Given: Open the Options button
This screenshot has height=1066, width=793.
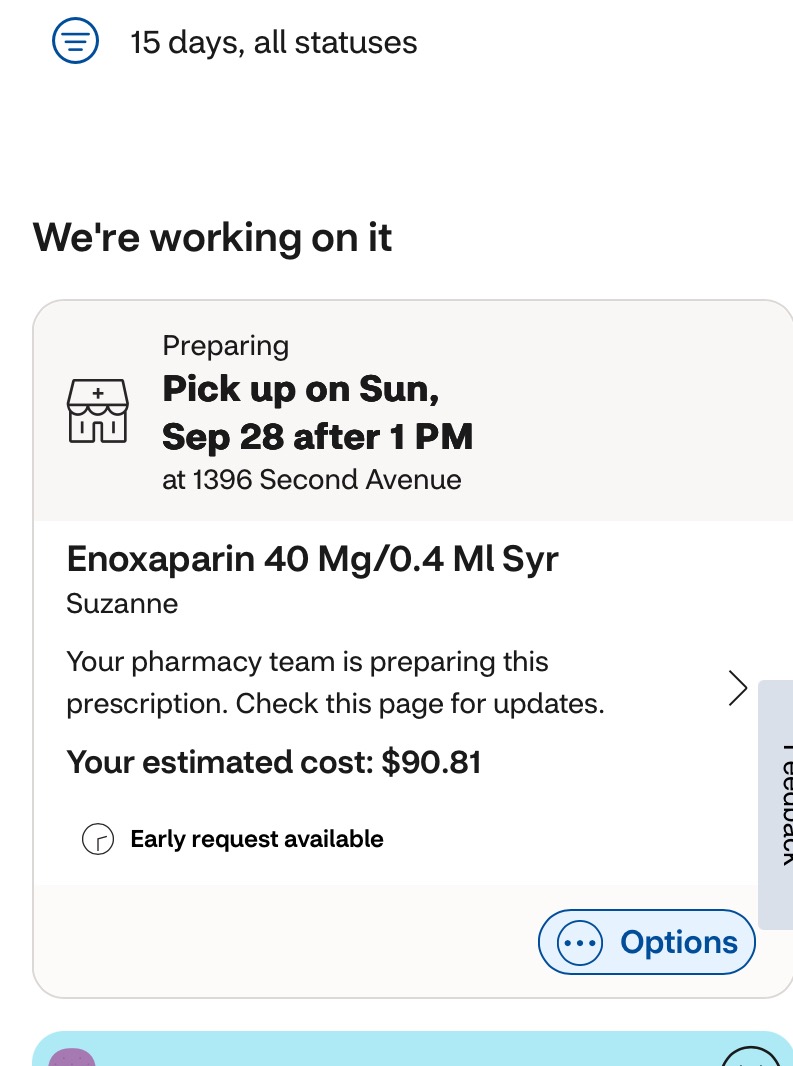Looking at the screenshot, I should (x=647, y=942).
